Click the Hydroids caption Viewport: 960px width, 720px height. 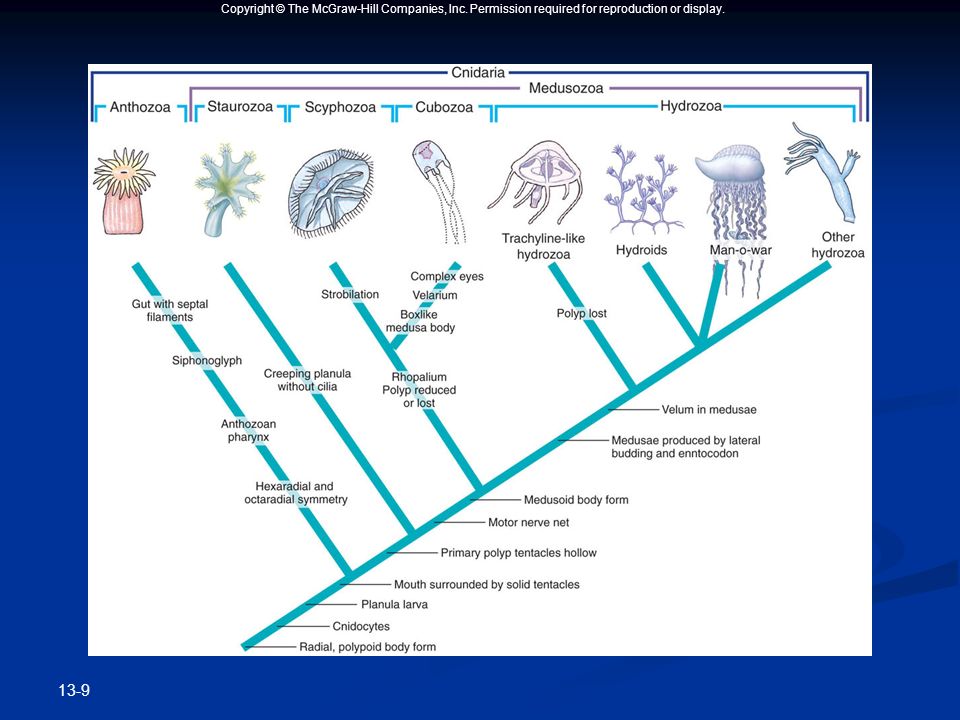(642, 250)
